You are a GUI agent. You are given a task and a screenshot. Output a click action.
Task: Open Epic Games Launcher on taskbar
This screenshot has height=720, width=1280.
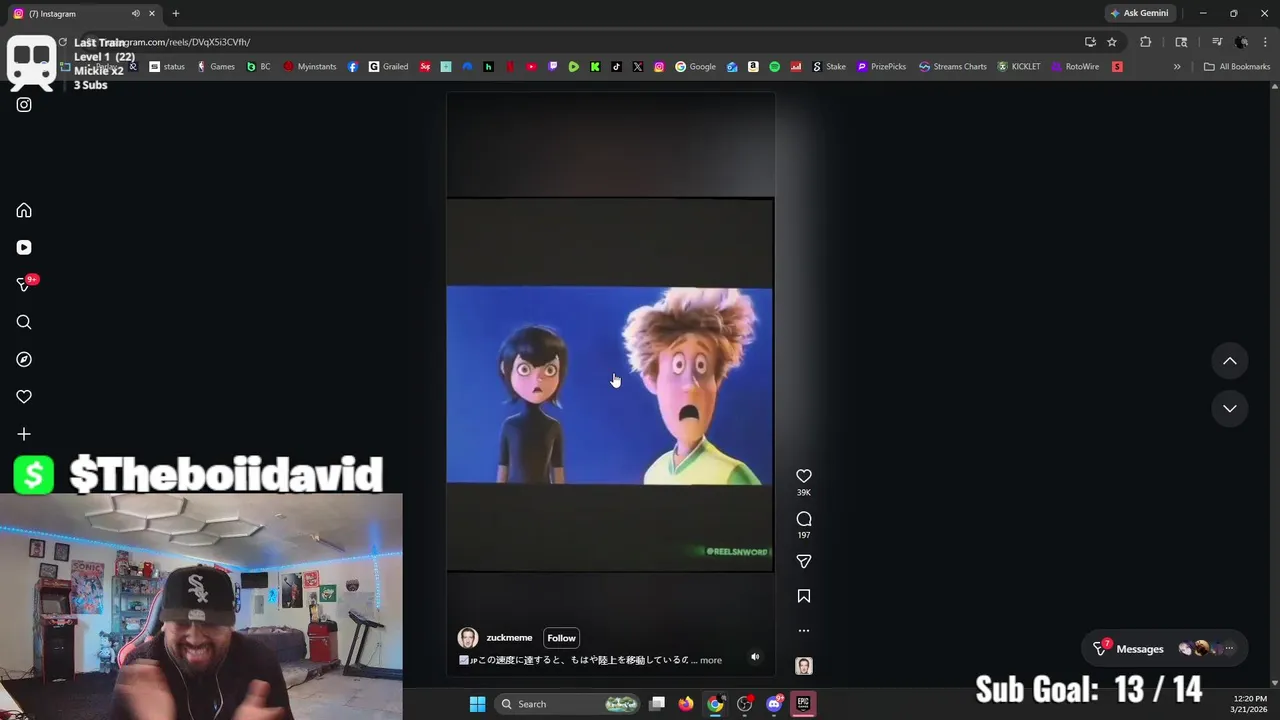803,704
